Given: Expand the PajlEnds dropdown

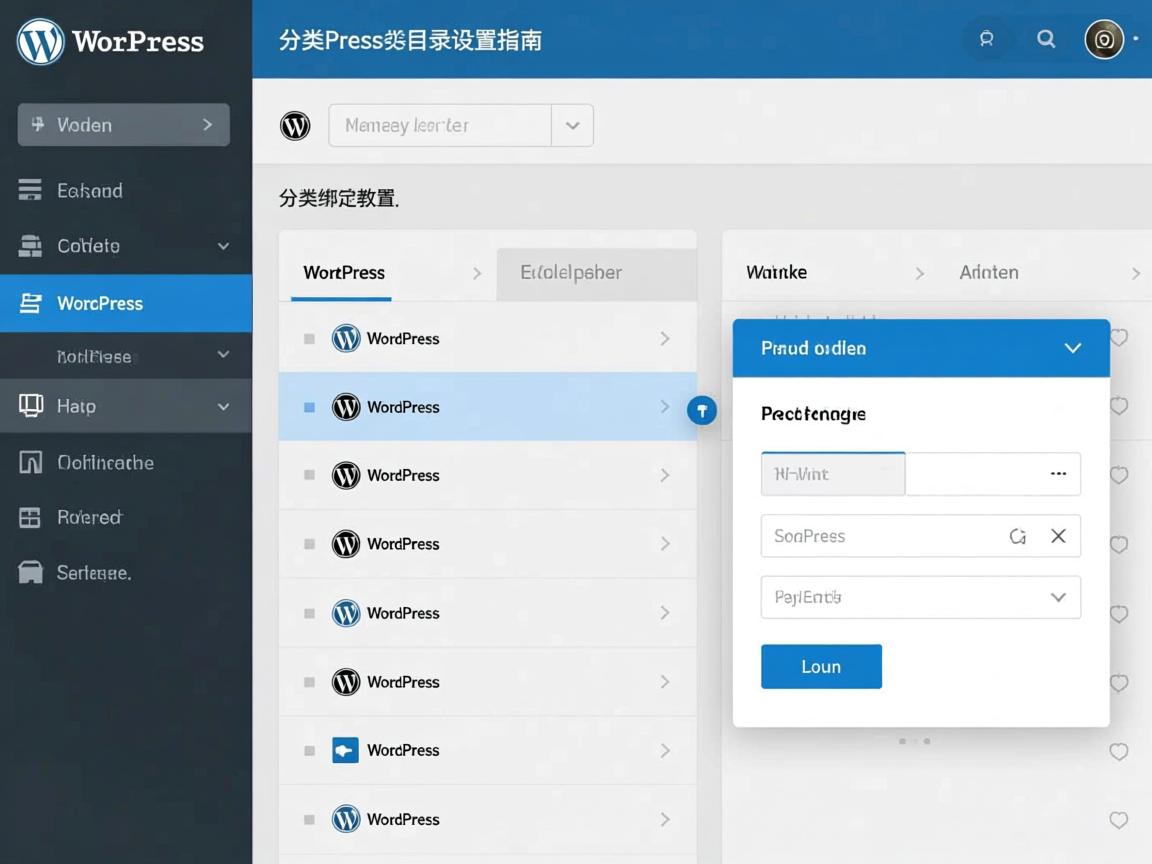Looking at the screenshot, I should coord(1058,597).
